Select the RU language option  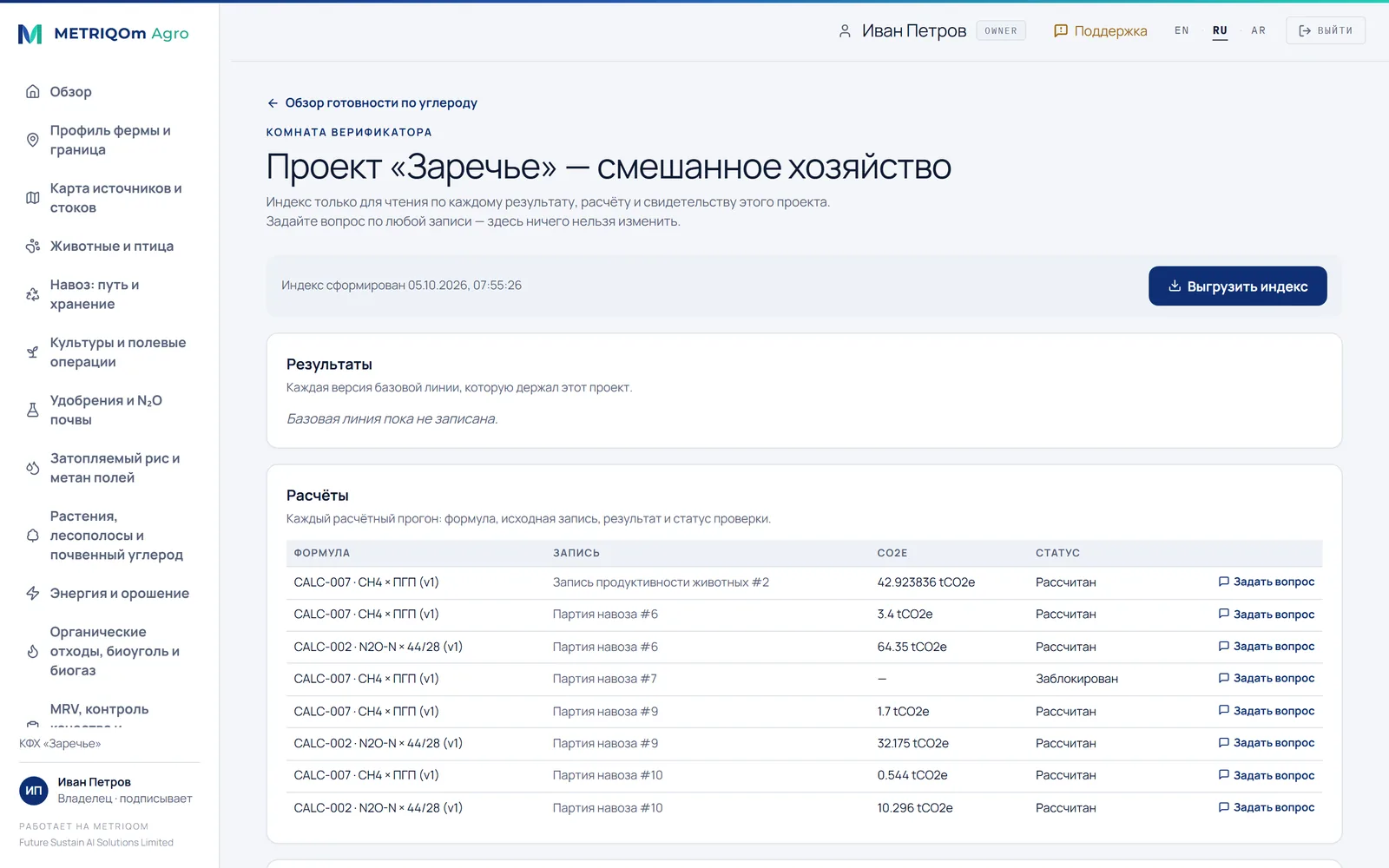click(1220, 30)
